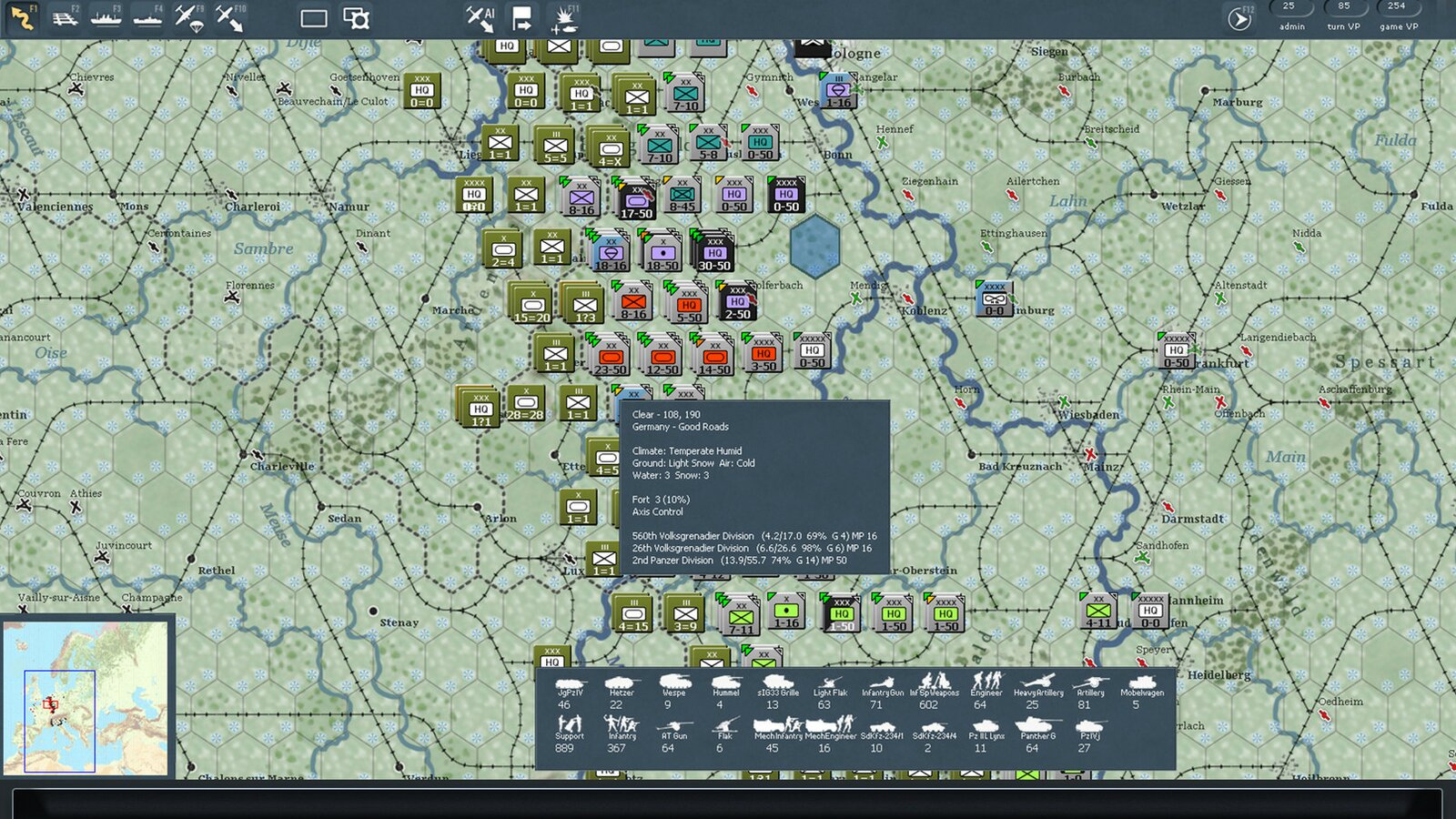Toggle battle sites display (F11)

click(x=564, y=18)
